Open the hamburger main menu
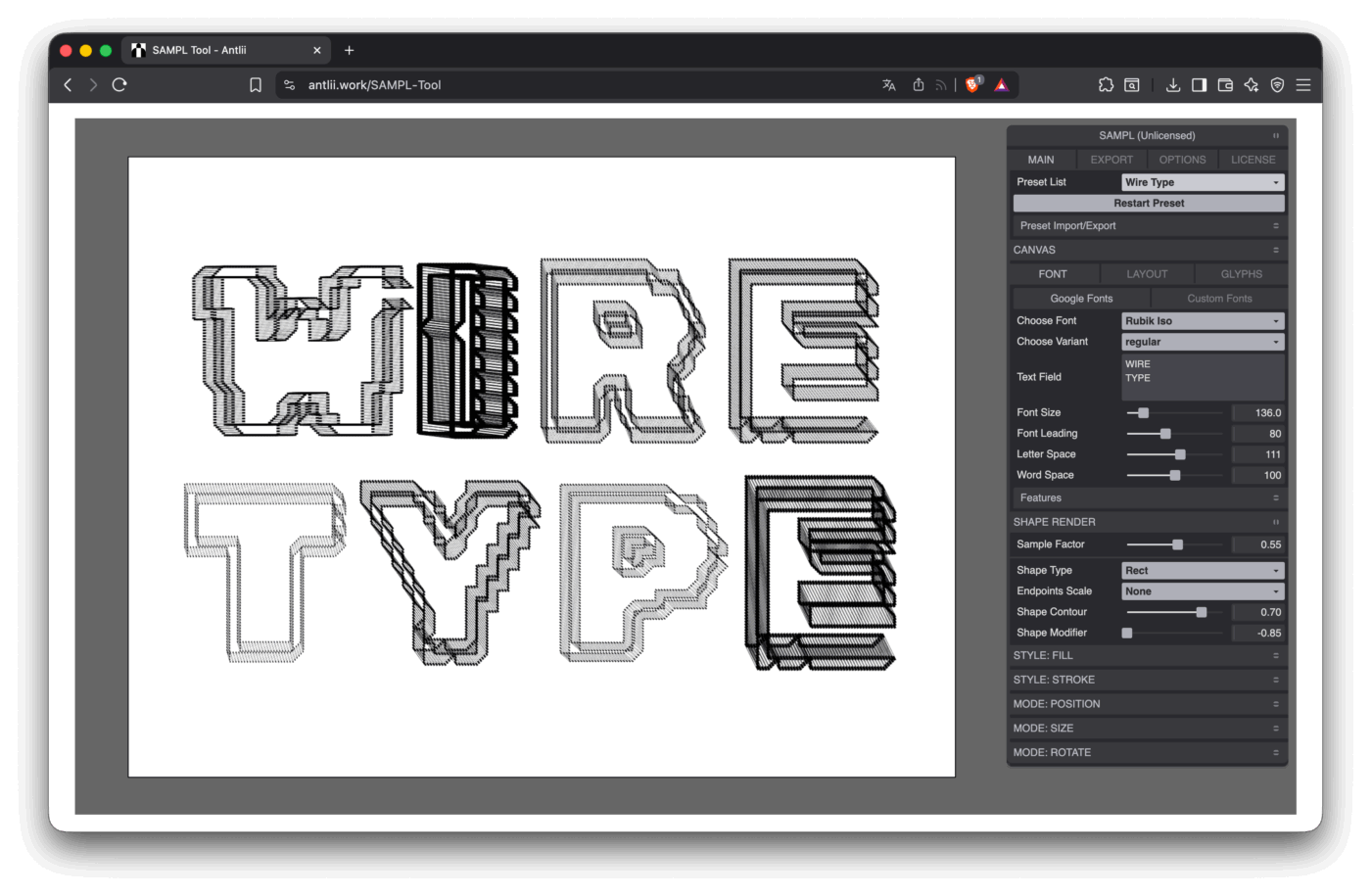Viewport: 1371px width, 896px height. pyautogui.click(x=1303, y=85)
